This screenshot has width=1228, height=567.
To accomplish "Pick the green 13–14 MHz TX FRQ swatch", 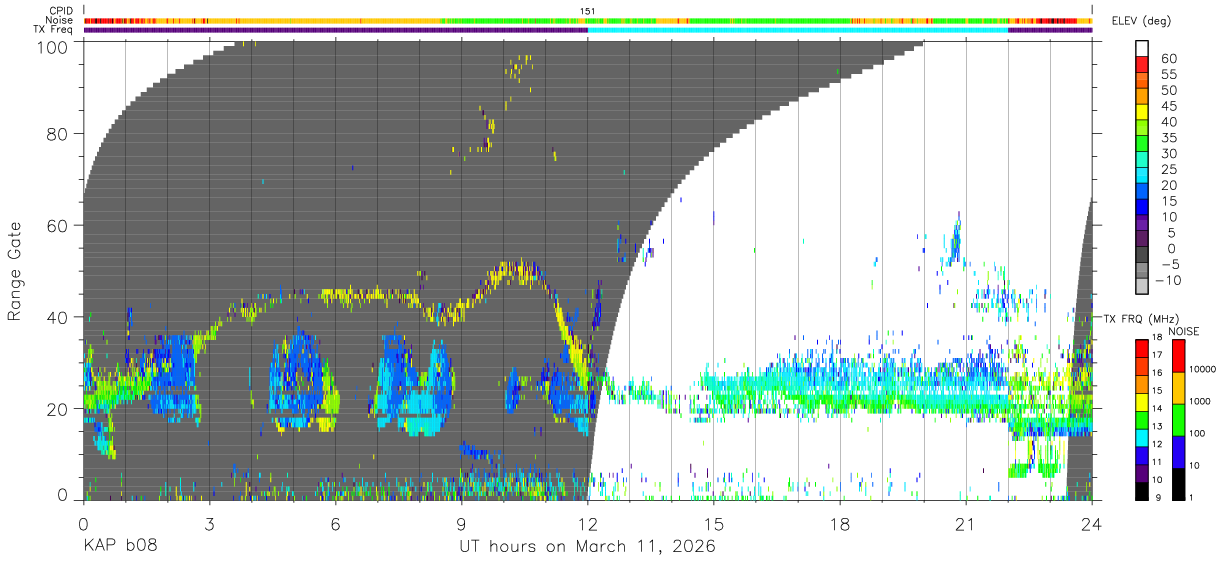I will point(1141,420).
